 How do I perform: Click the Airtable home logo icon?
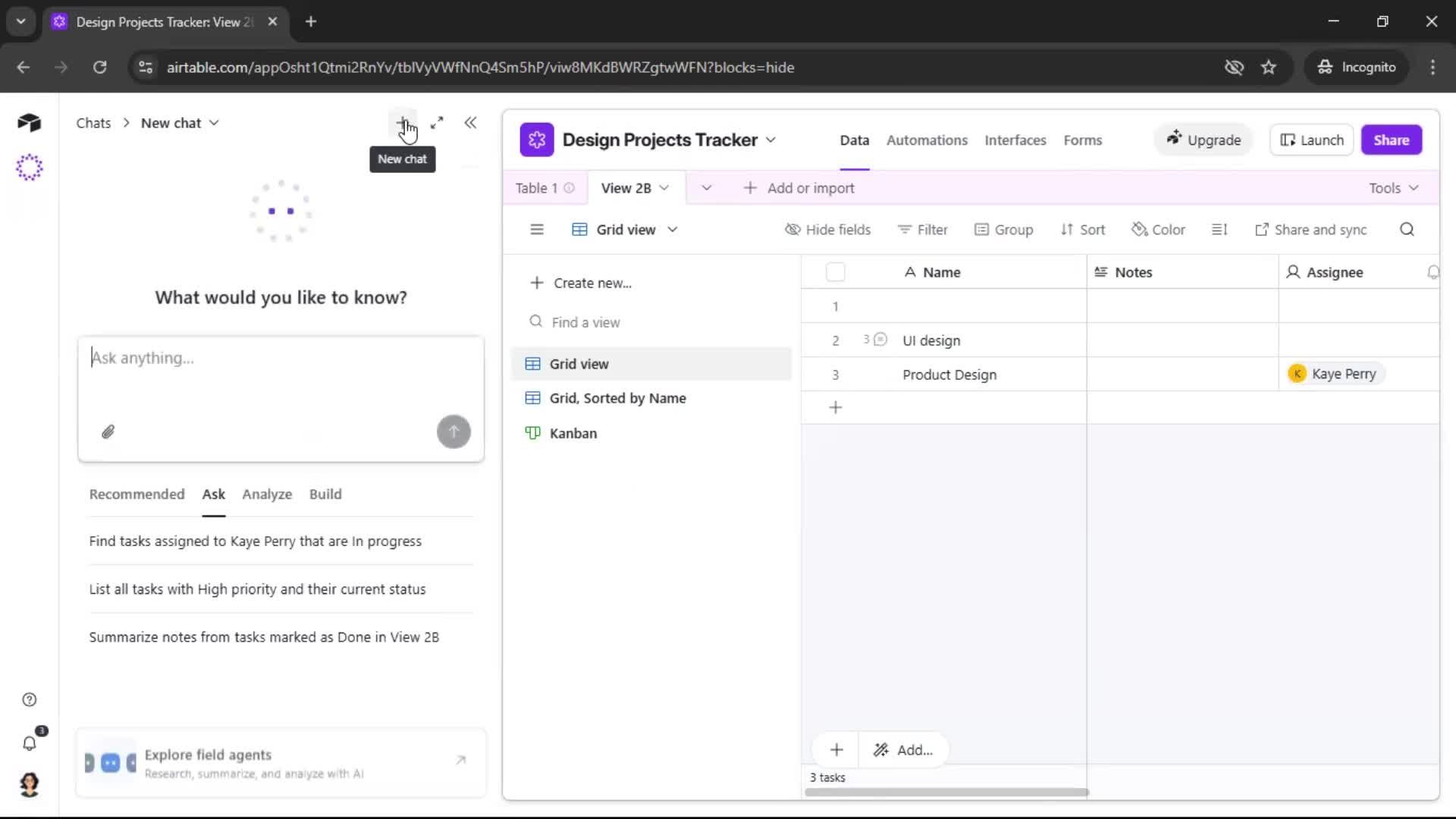coord(29,122)
